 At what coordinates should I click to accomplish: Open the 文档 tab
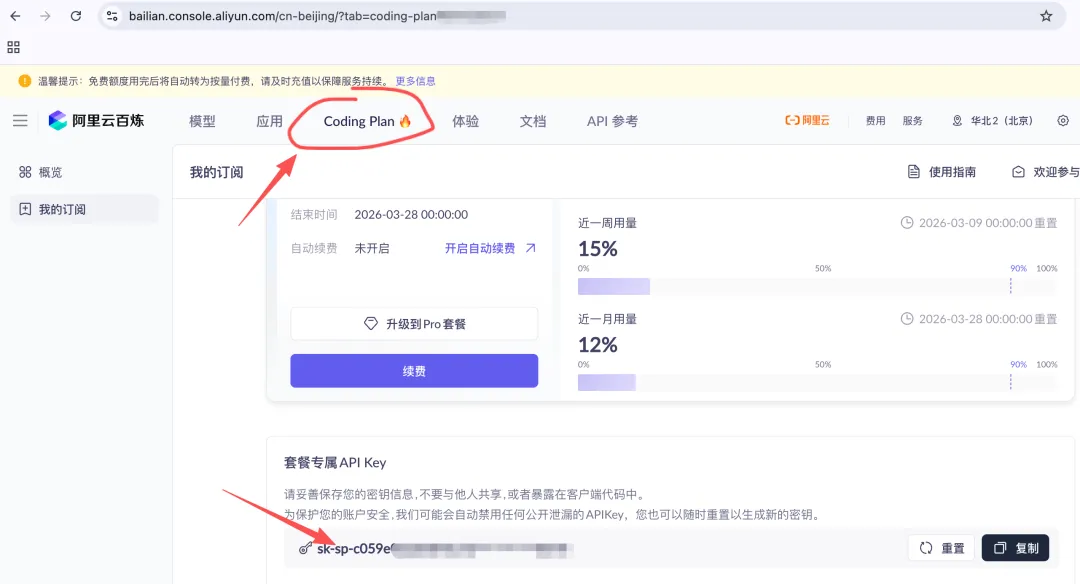click(x=533, y=121)
